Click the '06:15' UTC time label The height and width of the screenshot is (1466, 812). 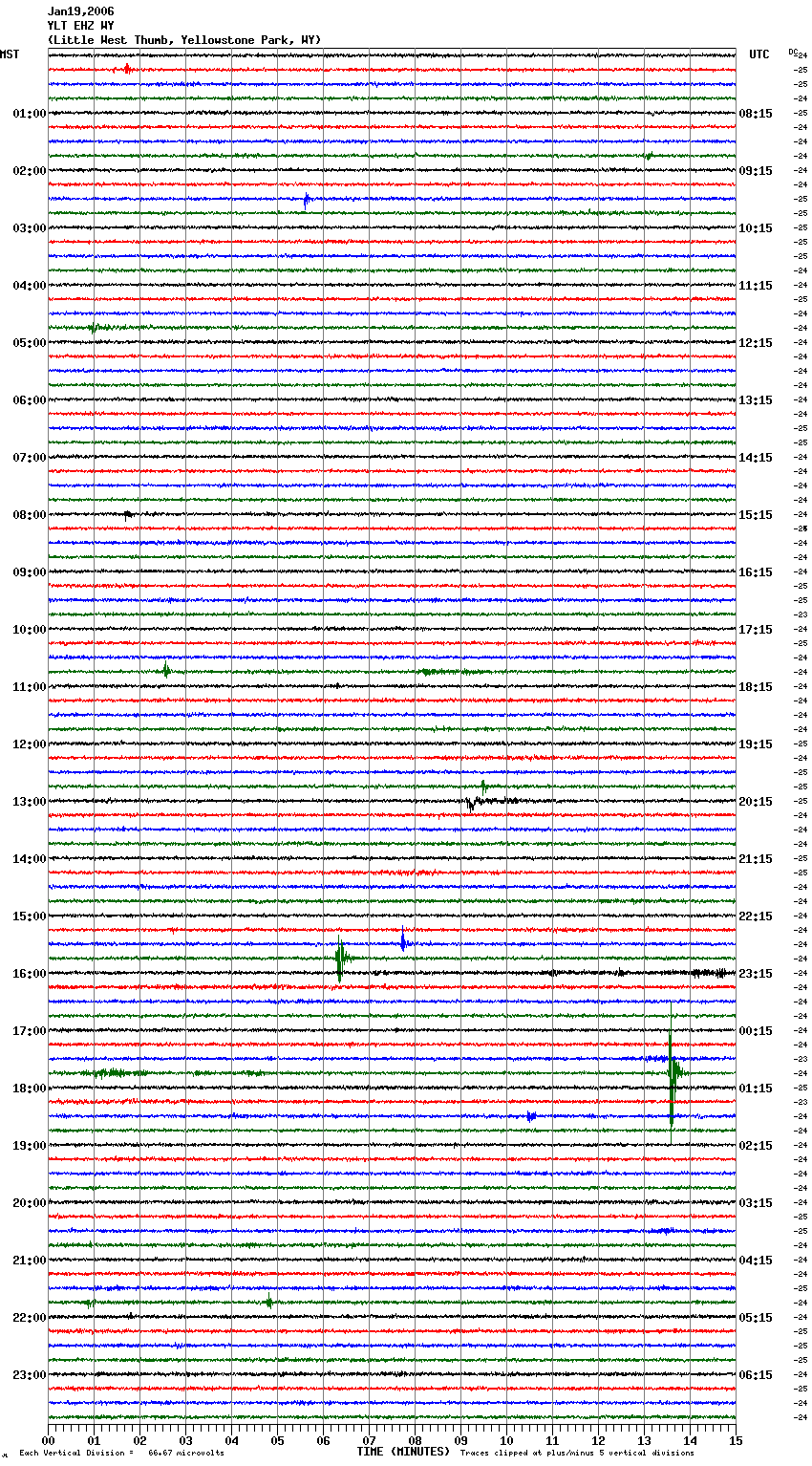[x=756, y=1375]
